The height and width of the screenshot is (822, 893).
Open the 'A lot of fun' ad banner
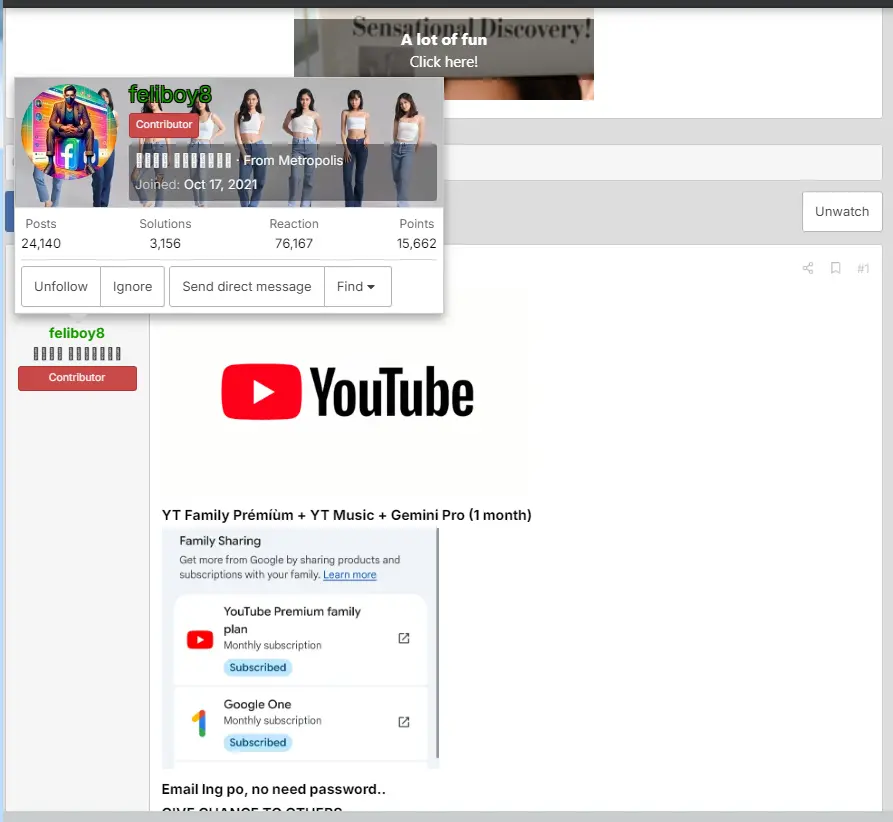coord(444,54)
